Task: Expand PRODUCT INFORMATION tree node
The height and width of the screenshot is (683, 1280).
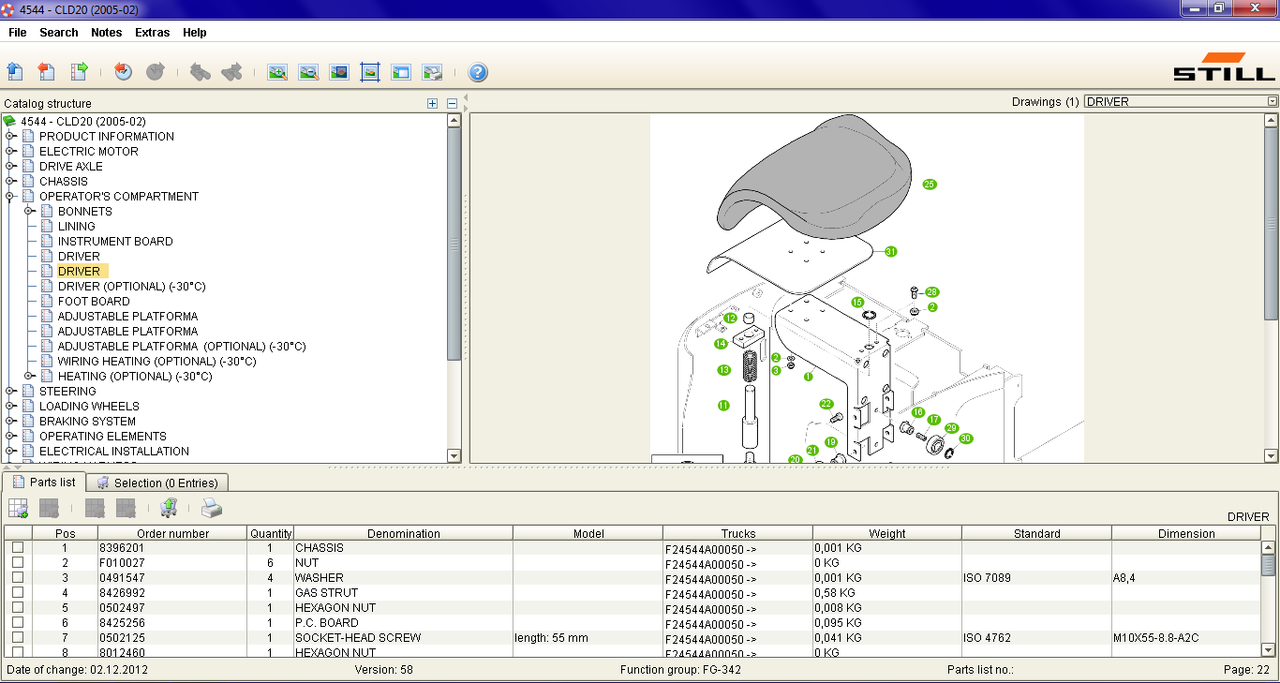Action: [11, 136]
